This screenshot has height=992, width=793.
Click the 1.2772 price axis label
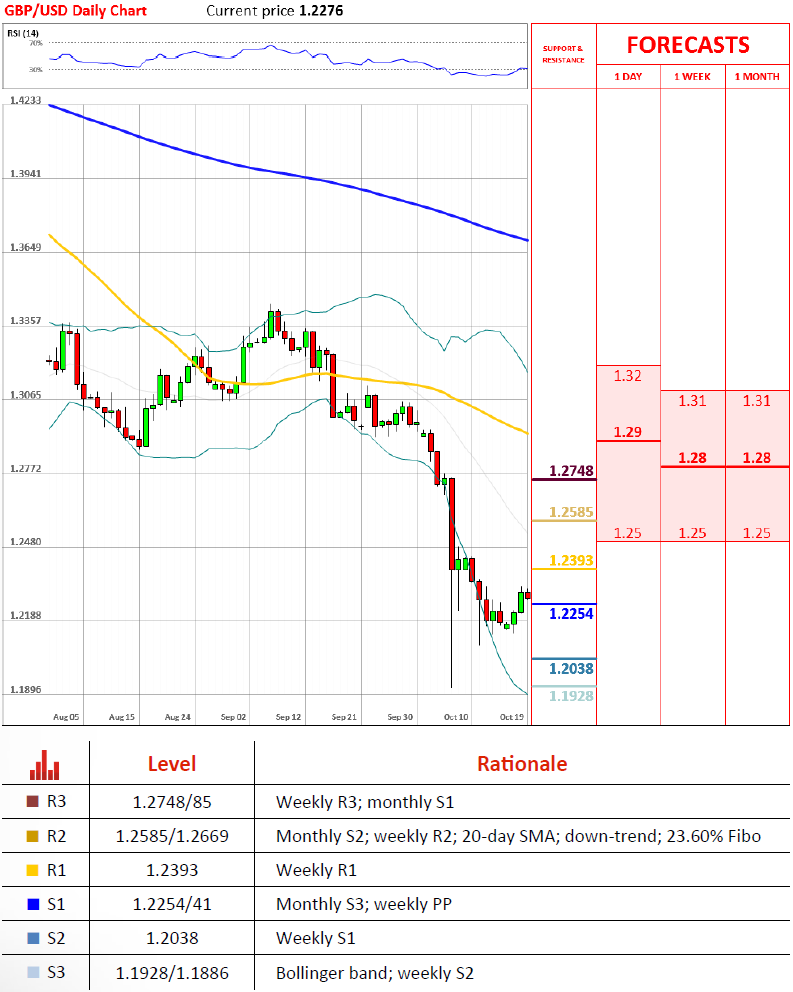pyautogui.click(x=25, y=468)
